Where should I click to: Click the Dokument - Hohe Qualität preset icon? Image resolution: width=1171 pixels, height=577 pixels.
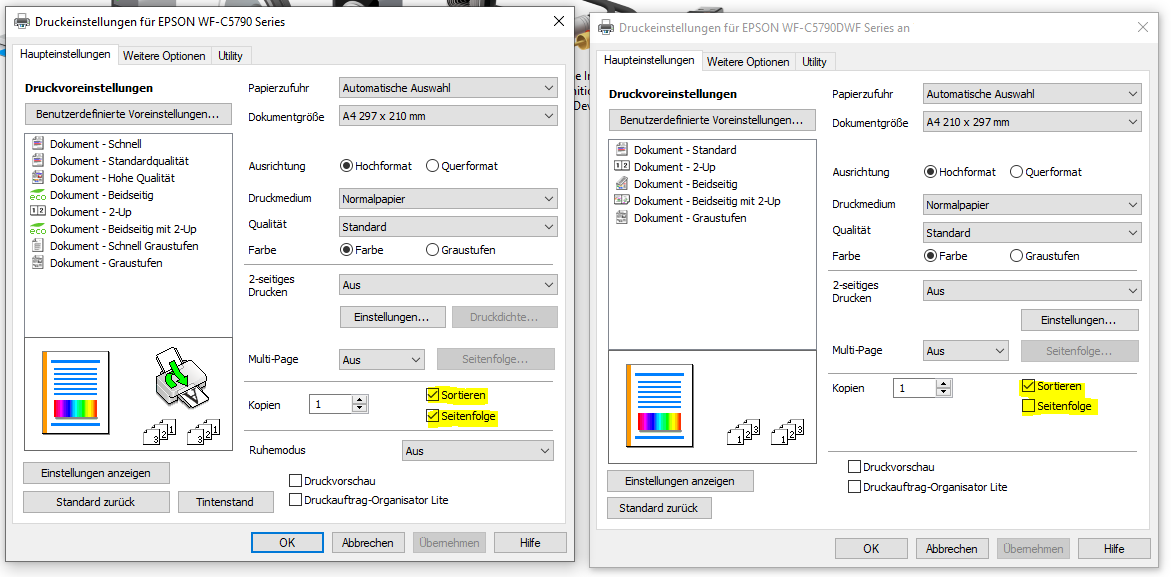[x=38, y=178]
